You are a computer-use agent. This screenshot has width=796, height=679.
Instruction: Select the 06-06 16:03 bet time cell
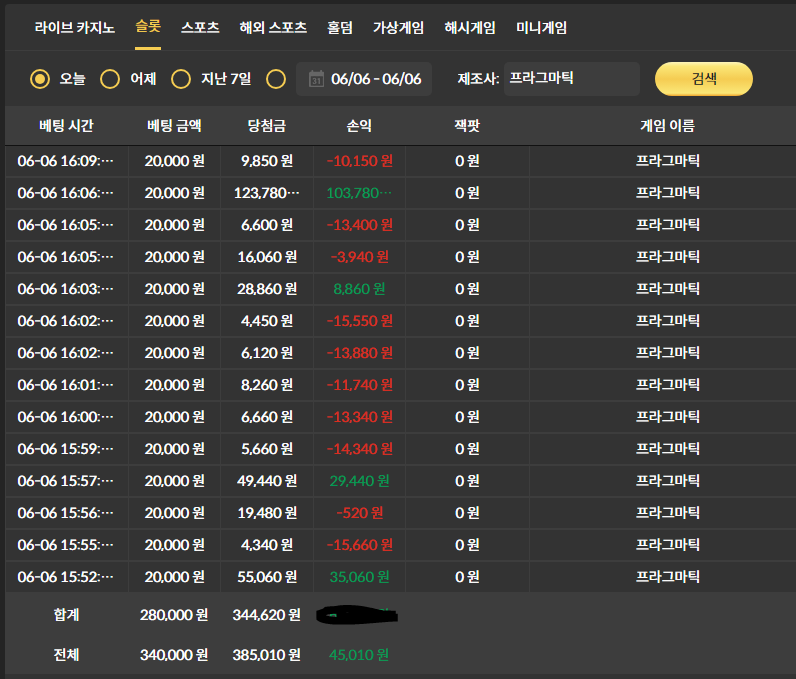66,289
